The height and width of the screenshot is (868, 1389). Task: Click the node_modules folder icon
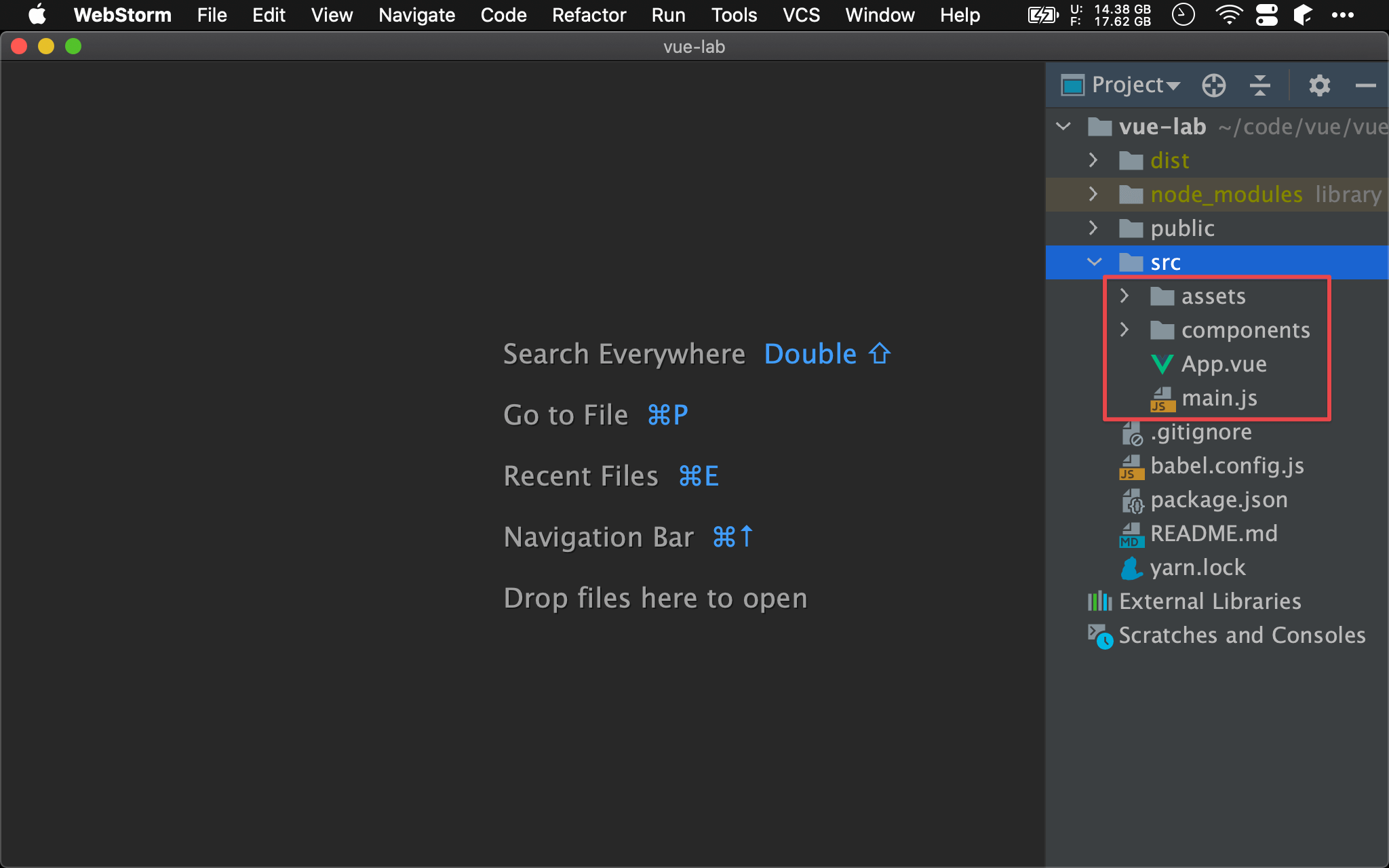1131,195
